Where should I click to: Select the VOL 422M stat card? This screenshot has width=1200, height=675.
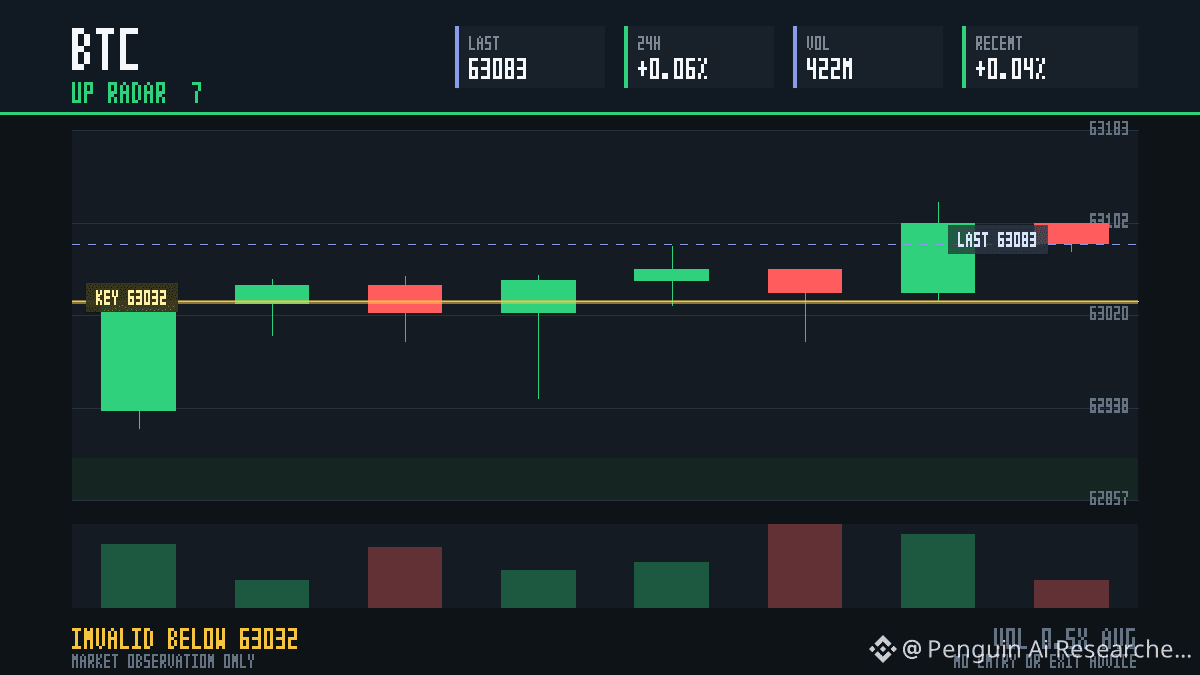pyautogui.click(x=868, y=57)
